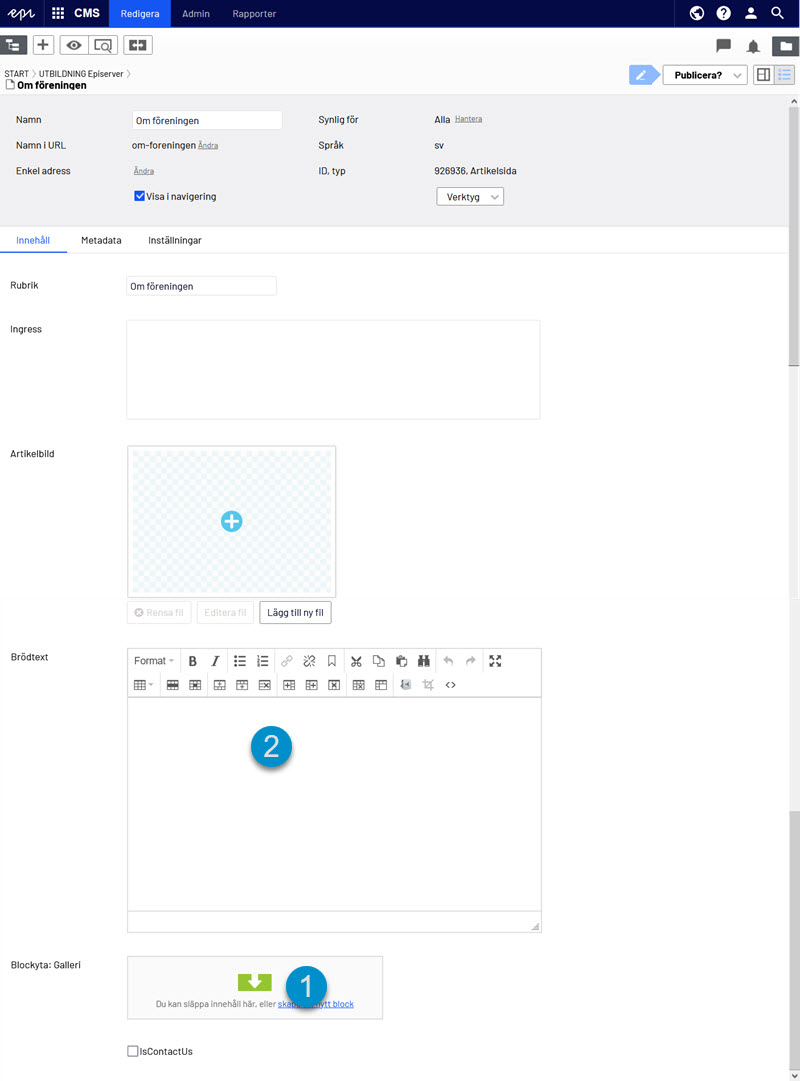The height and width of the screenshot is (1081, 800).
Task: Expand the Verktyg dropdown
Action: pyautogui.click(x=470, y=197)
